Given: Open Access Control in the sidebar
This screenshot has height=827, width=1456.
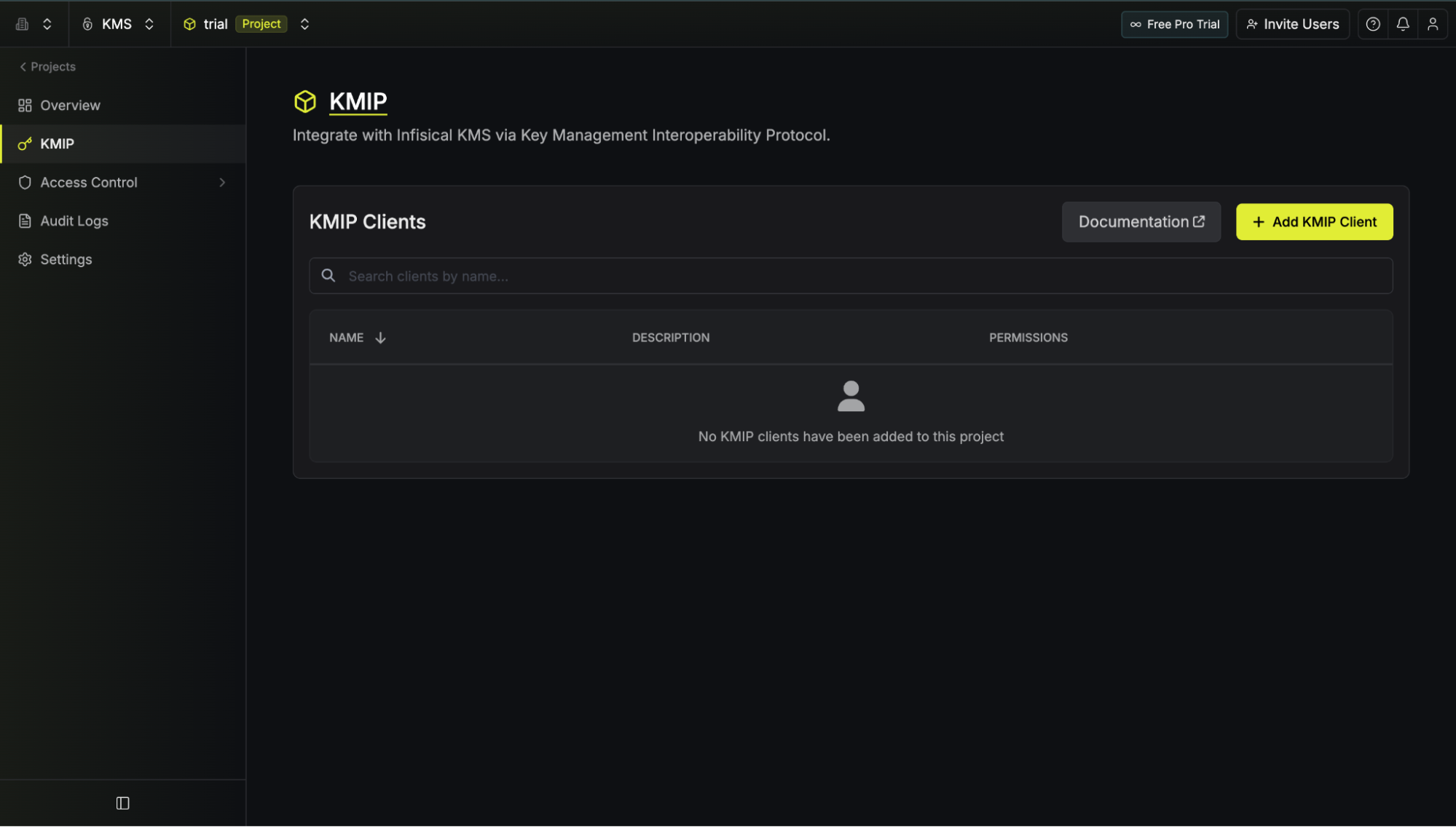Looking at the screenshot, I should point(123,183).
